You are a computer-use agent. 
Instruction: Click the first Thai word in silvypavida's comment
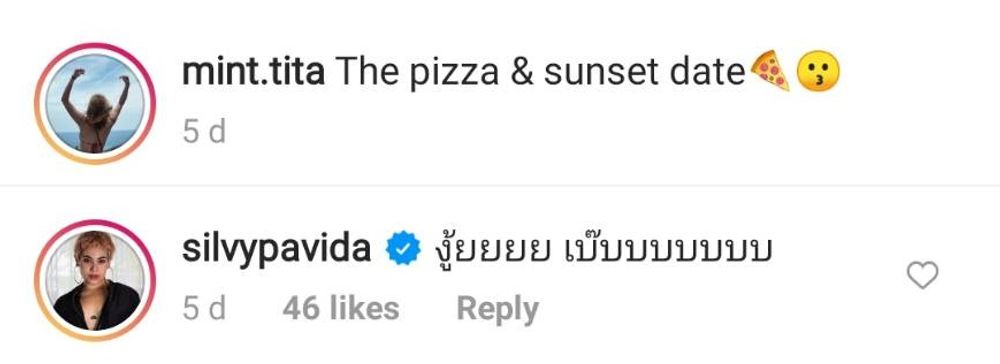(491, 251)
